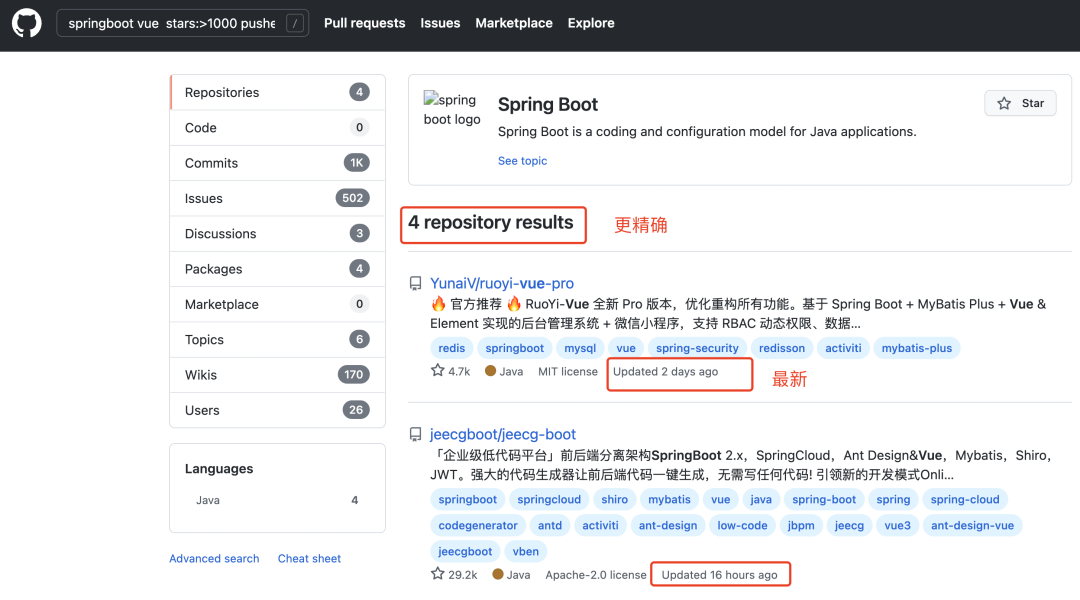Focus the GitHub search input field
This screenshot has width=1080, height=600.
pos(170,23)
